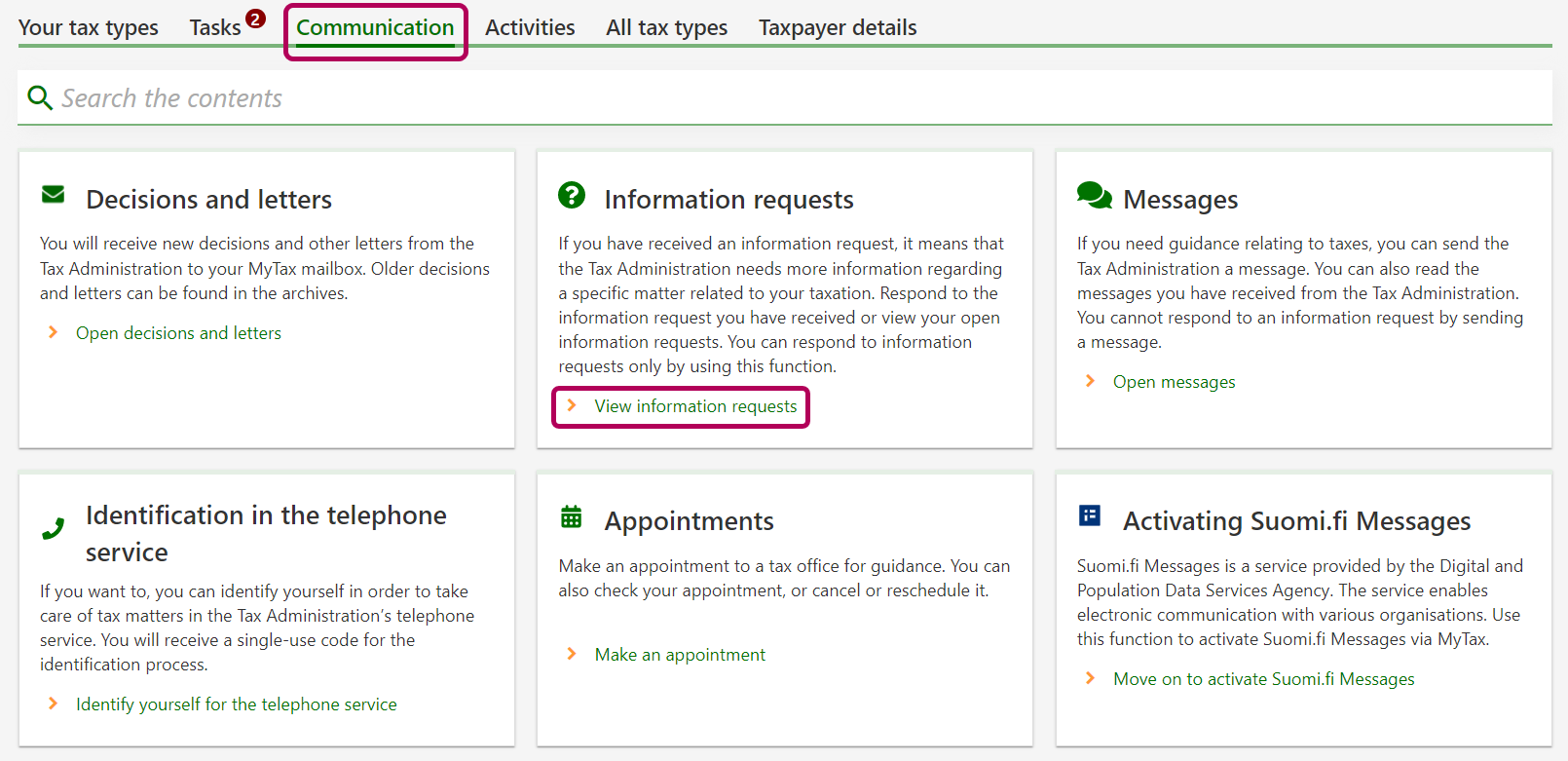Click the chevron next to Open messages
Viewport: 1568px width, 761px height.
coord(1090,381)
